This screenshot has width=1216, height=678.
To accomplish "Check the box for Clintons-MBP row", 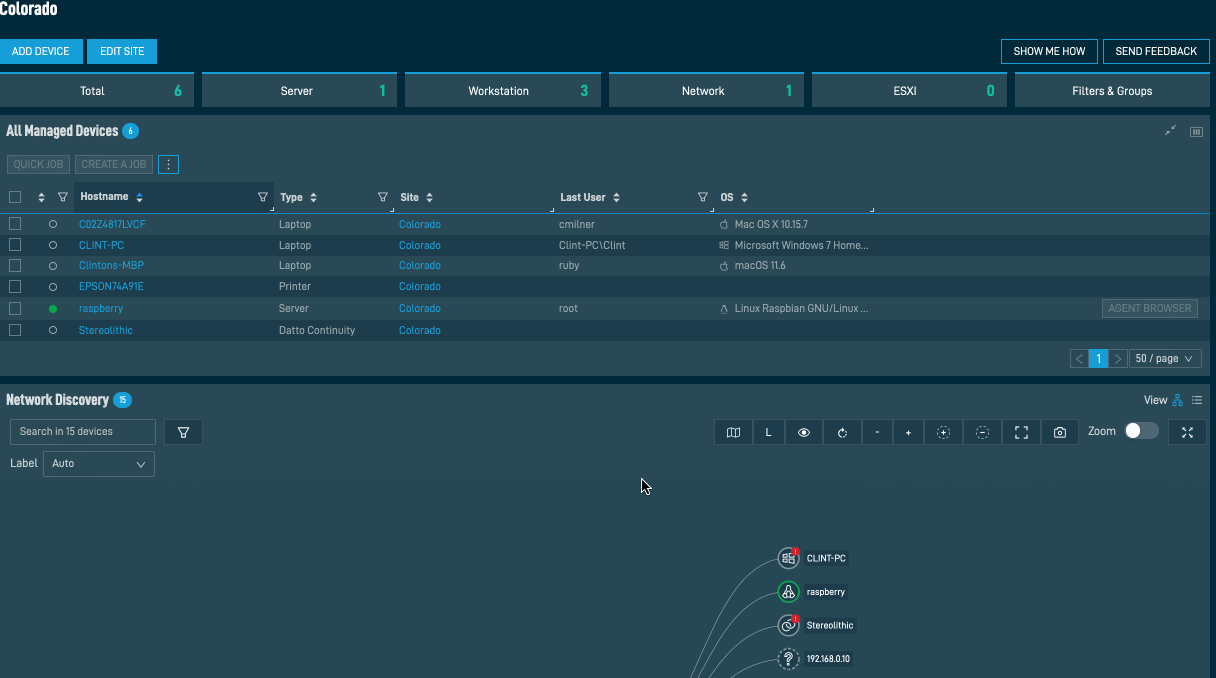I will (15, 266).
